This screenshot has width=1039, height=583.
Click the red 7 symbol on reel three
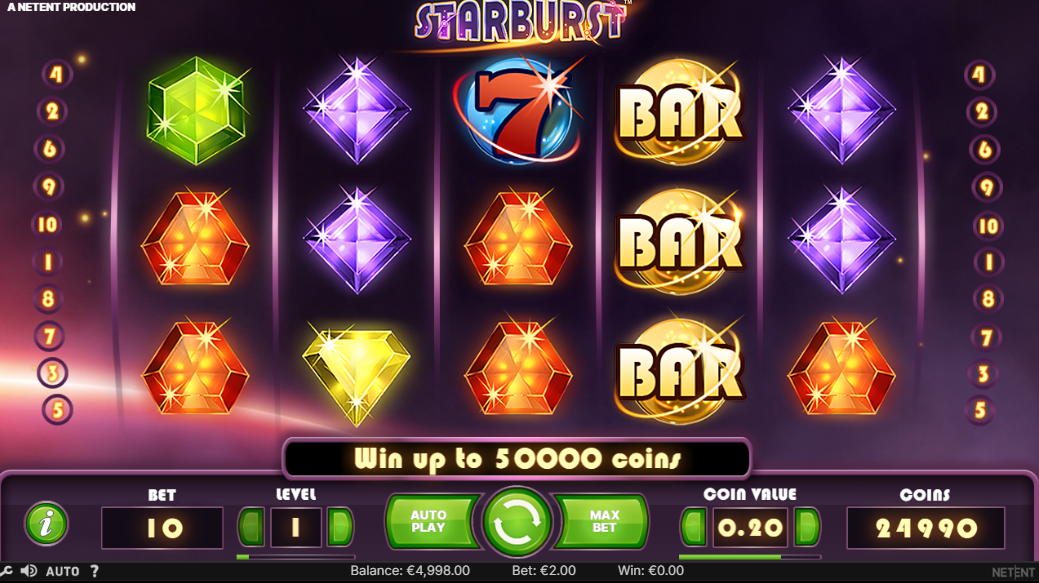tap(518, 110)
